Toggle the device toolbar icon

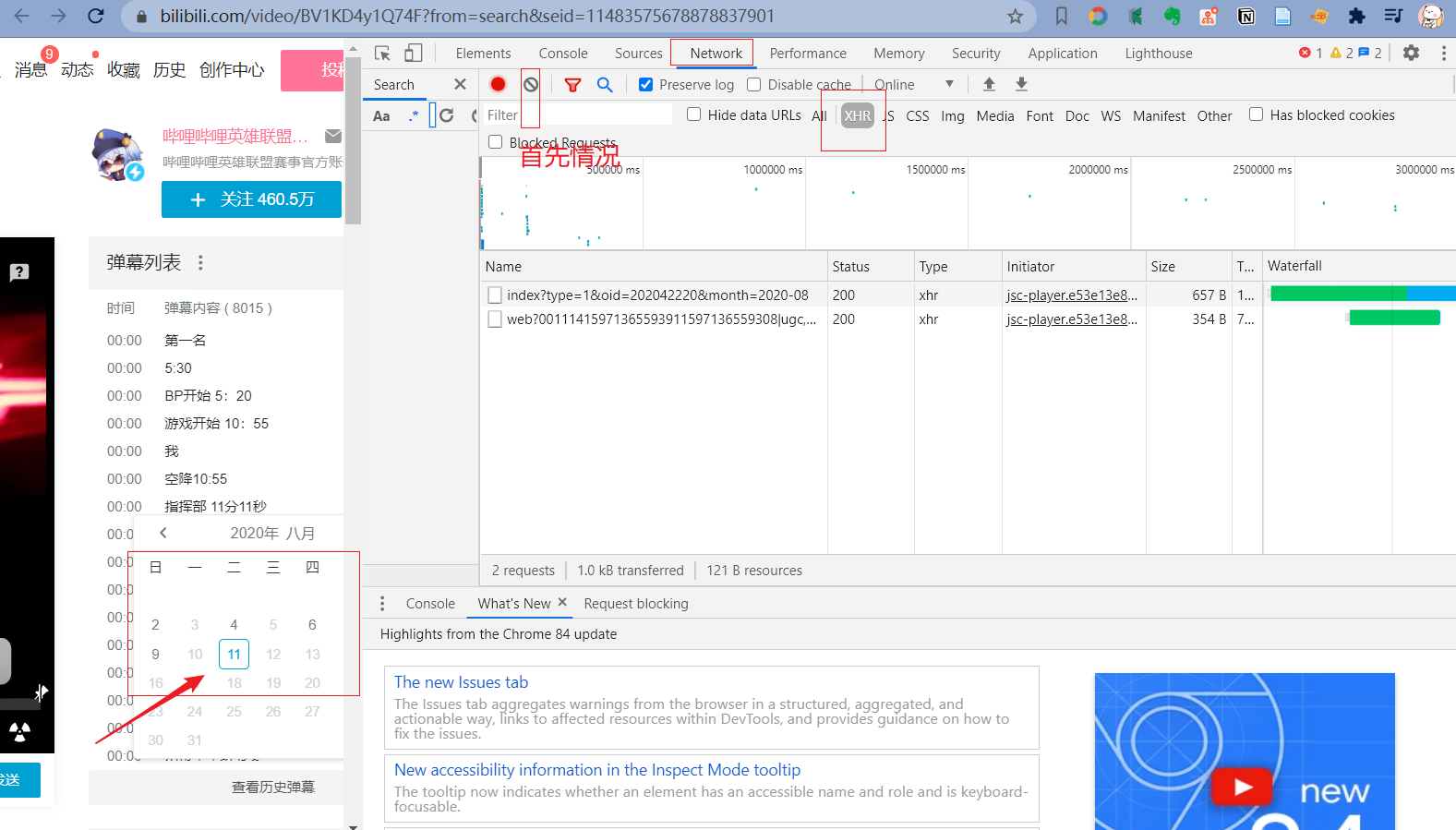point(414,53)
